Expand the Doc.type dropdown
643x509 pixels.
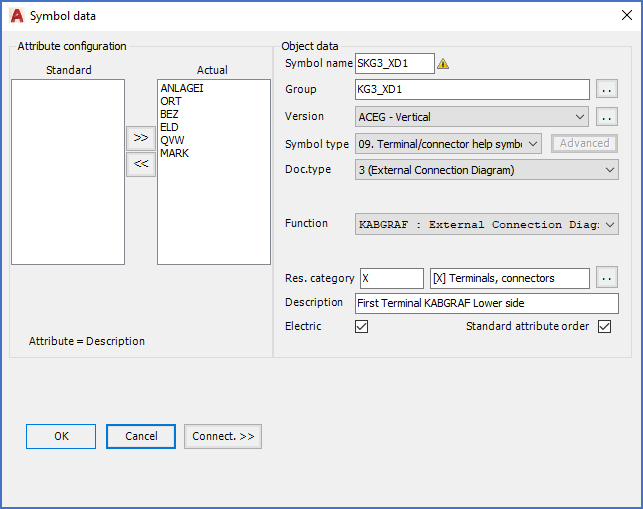[x=610, y=170]
